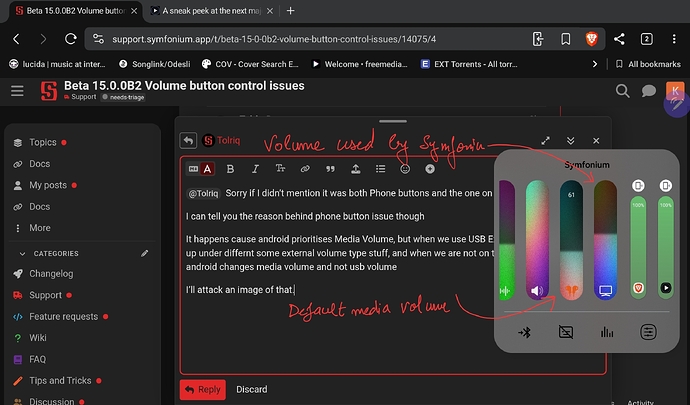Open the Songlink/Odesli bookmark
Screen dimensions: 690x405
(154, 64)
